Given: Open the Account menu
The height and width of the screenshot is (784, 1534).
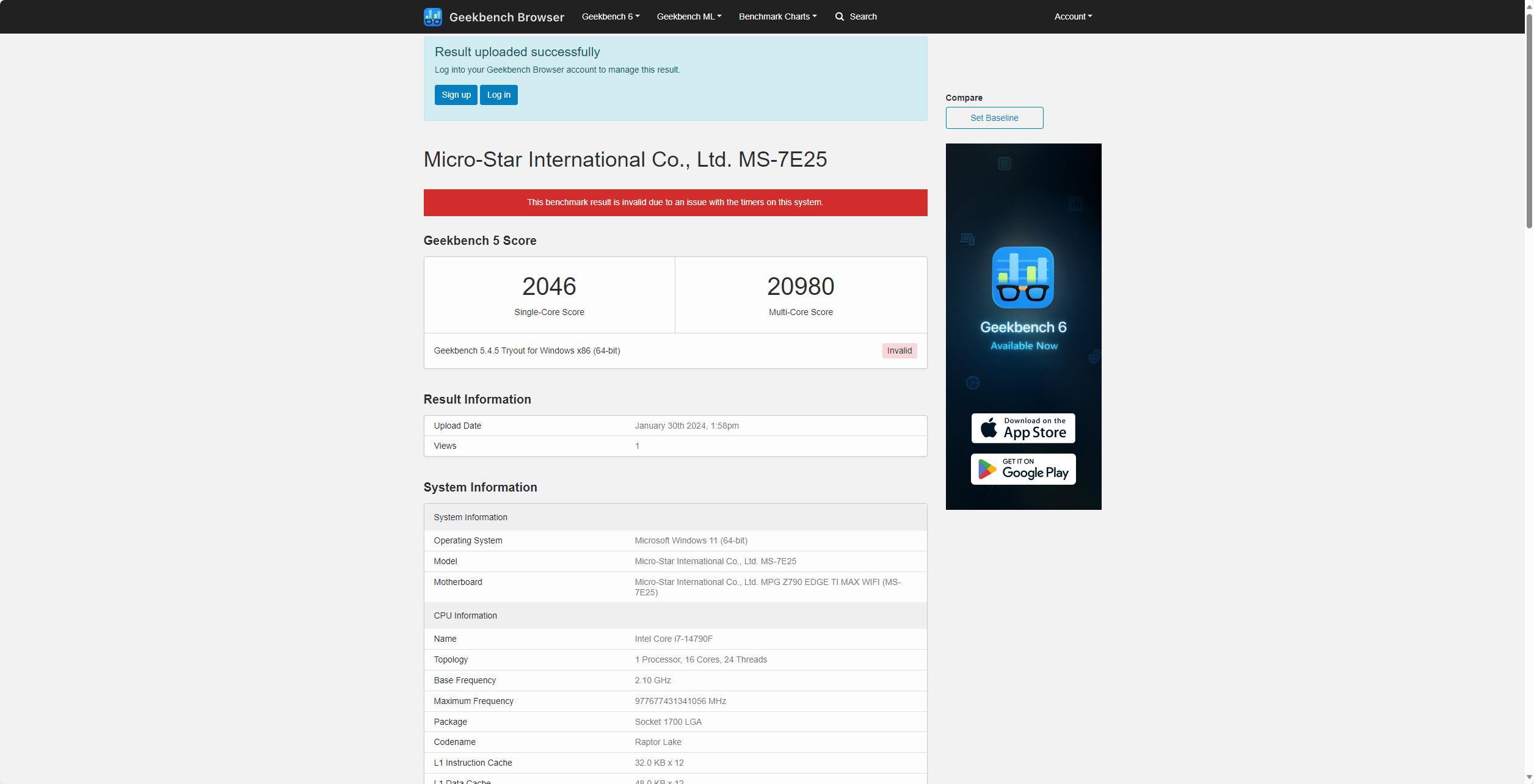Looking at the screenshot, I should click(1072, 16).
